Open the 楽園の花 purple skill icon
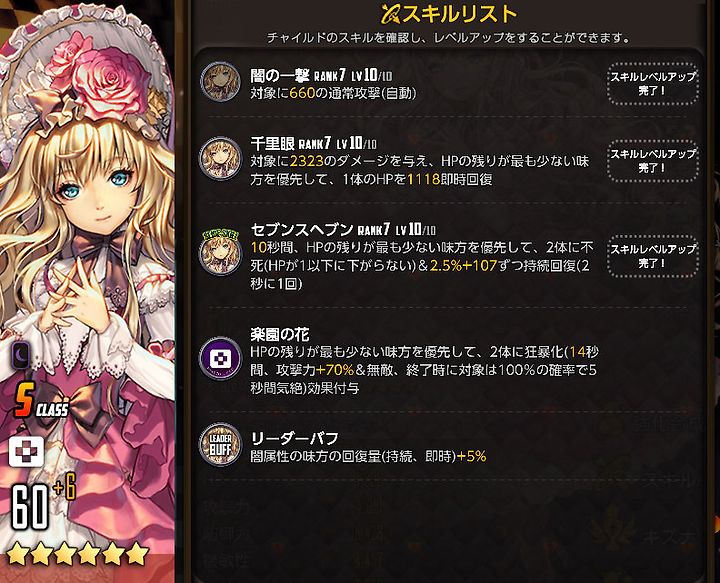This screenshot has width=720, height=583. tap(220, 358)
